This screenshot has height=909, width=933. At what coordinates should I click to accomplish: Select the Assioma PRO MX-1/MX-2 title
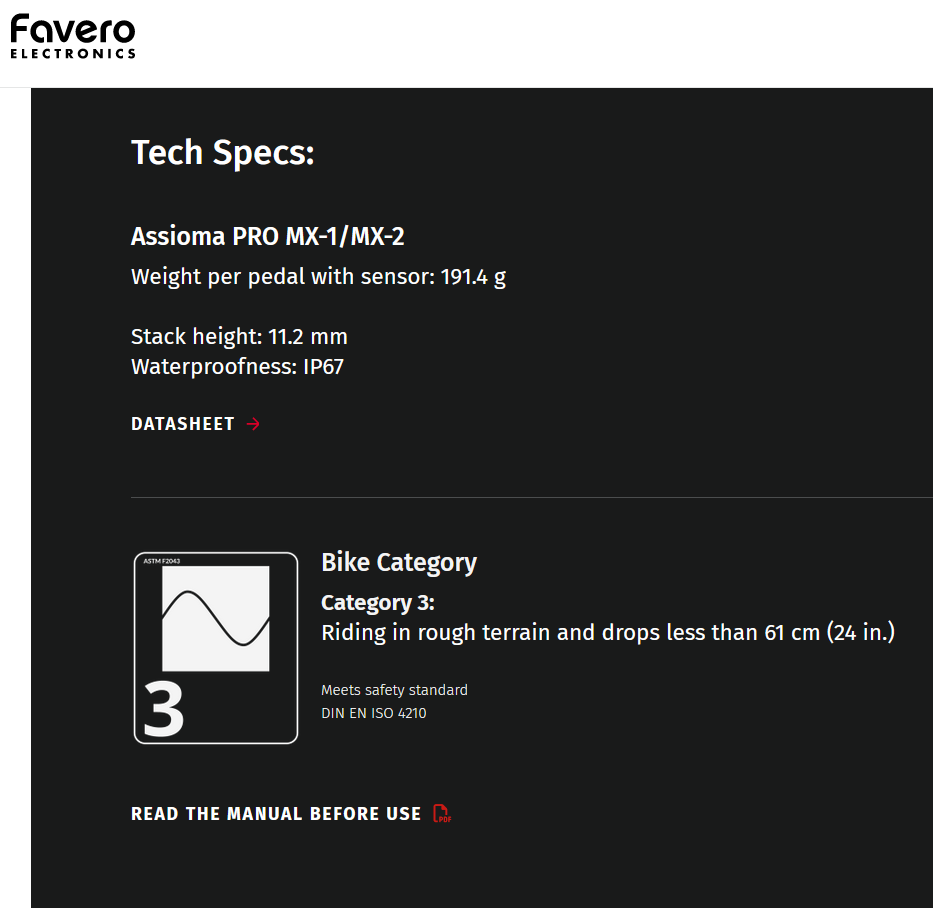coord(268,237)
